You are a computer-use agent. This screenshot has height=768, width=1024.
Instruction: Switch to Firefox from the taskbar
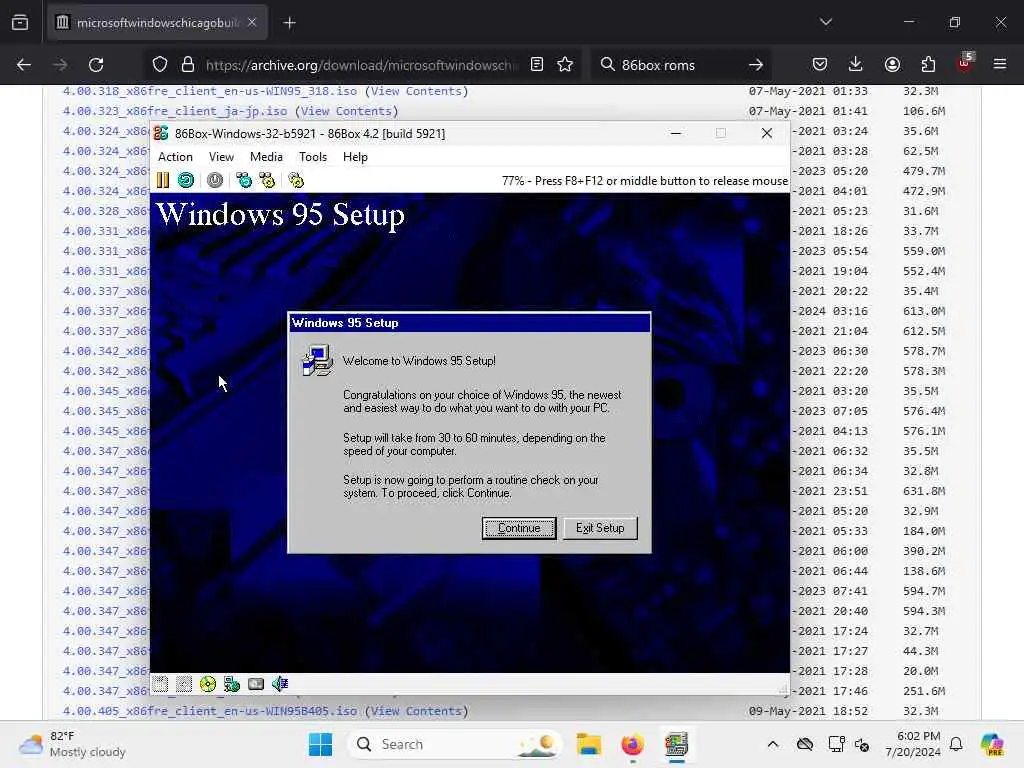tap(632, 744)
